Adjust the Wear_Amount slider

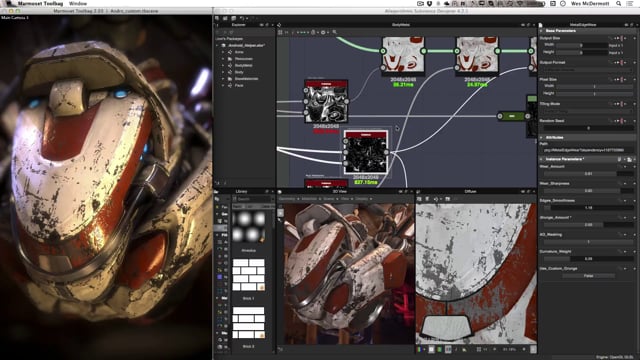[x=588, y=174]
